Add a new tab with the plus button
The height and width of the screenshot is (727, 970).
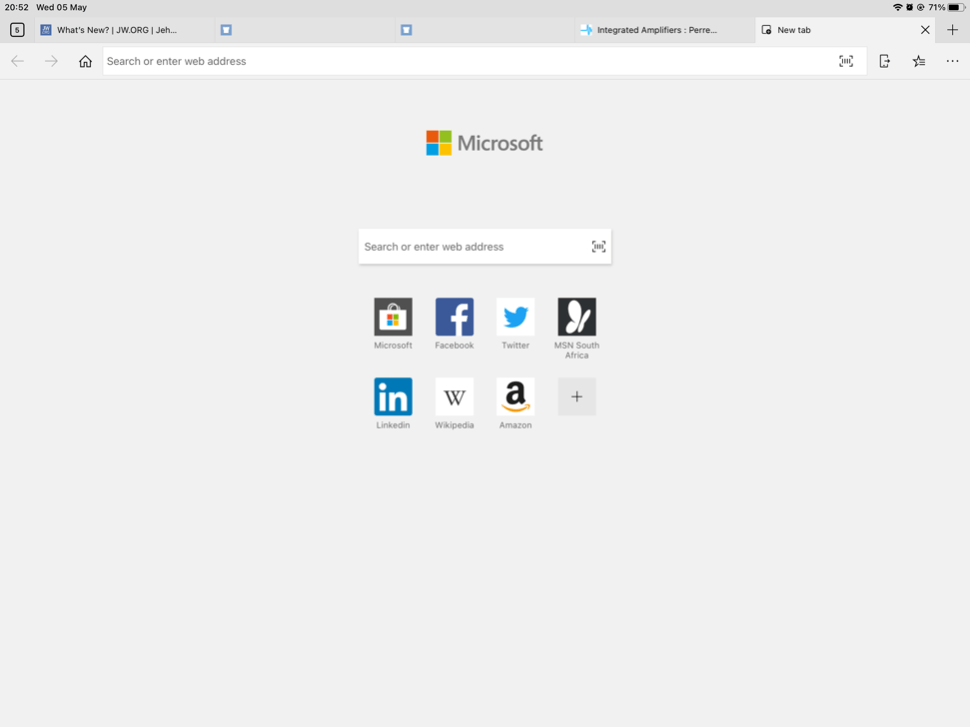(952, 30)
